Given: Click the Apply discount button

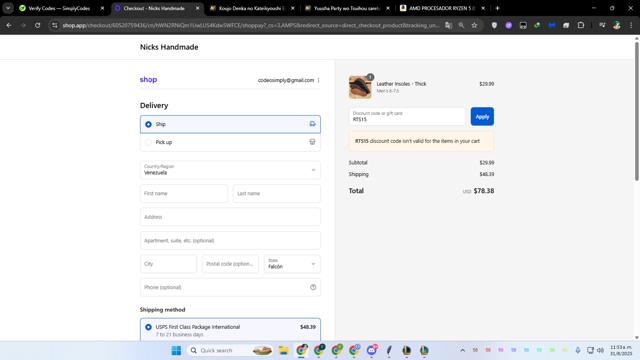Looking at the screenshot, I should point(482,117).
